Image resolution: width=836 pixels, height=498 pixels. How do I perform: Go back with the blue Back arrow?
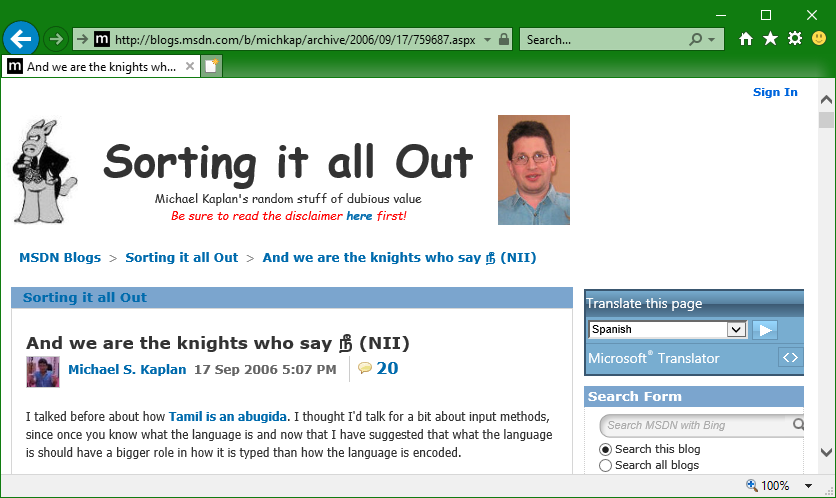21,39
